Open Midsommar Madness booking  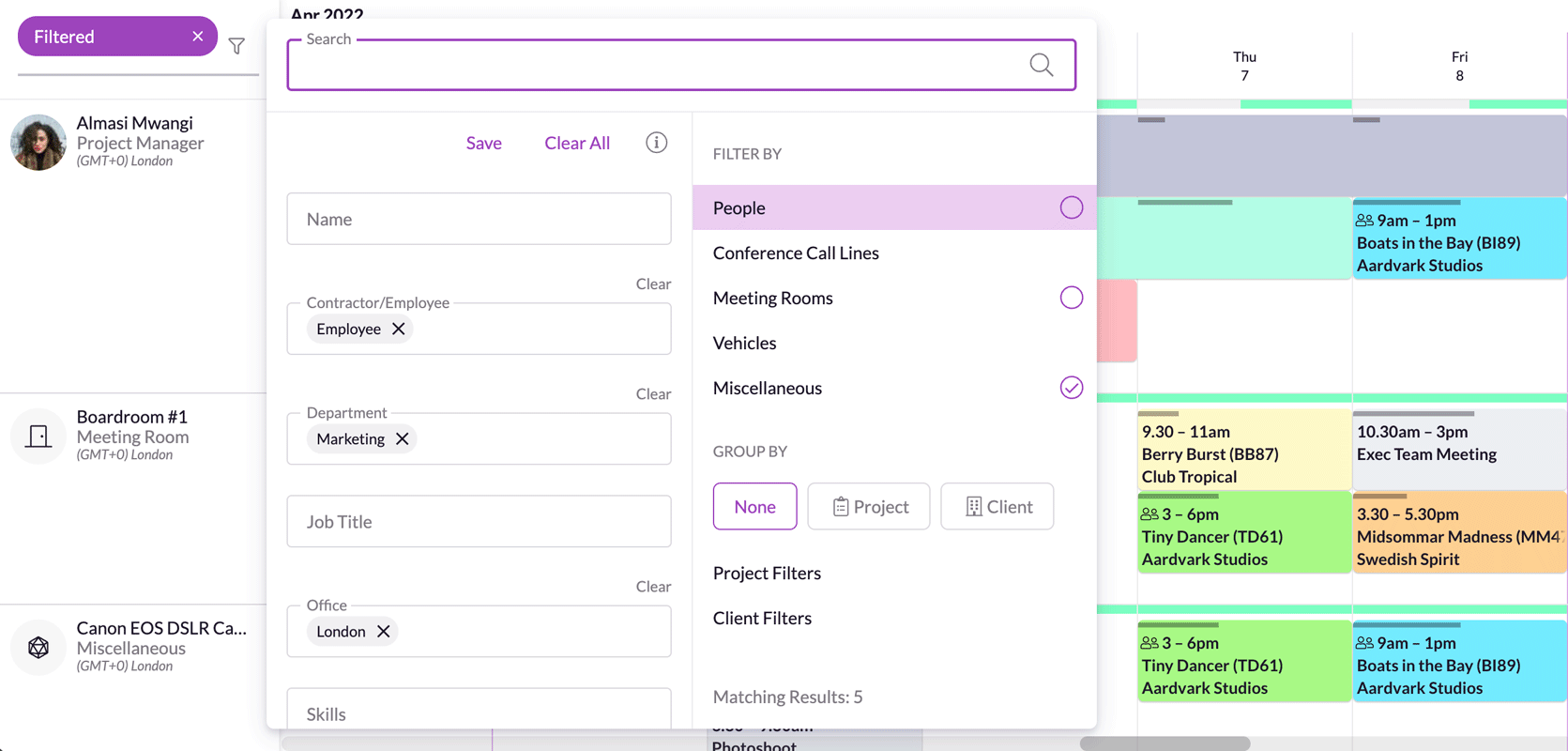(1459, 532)
